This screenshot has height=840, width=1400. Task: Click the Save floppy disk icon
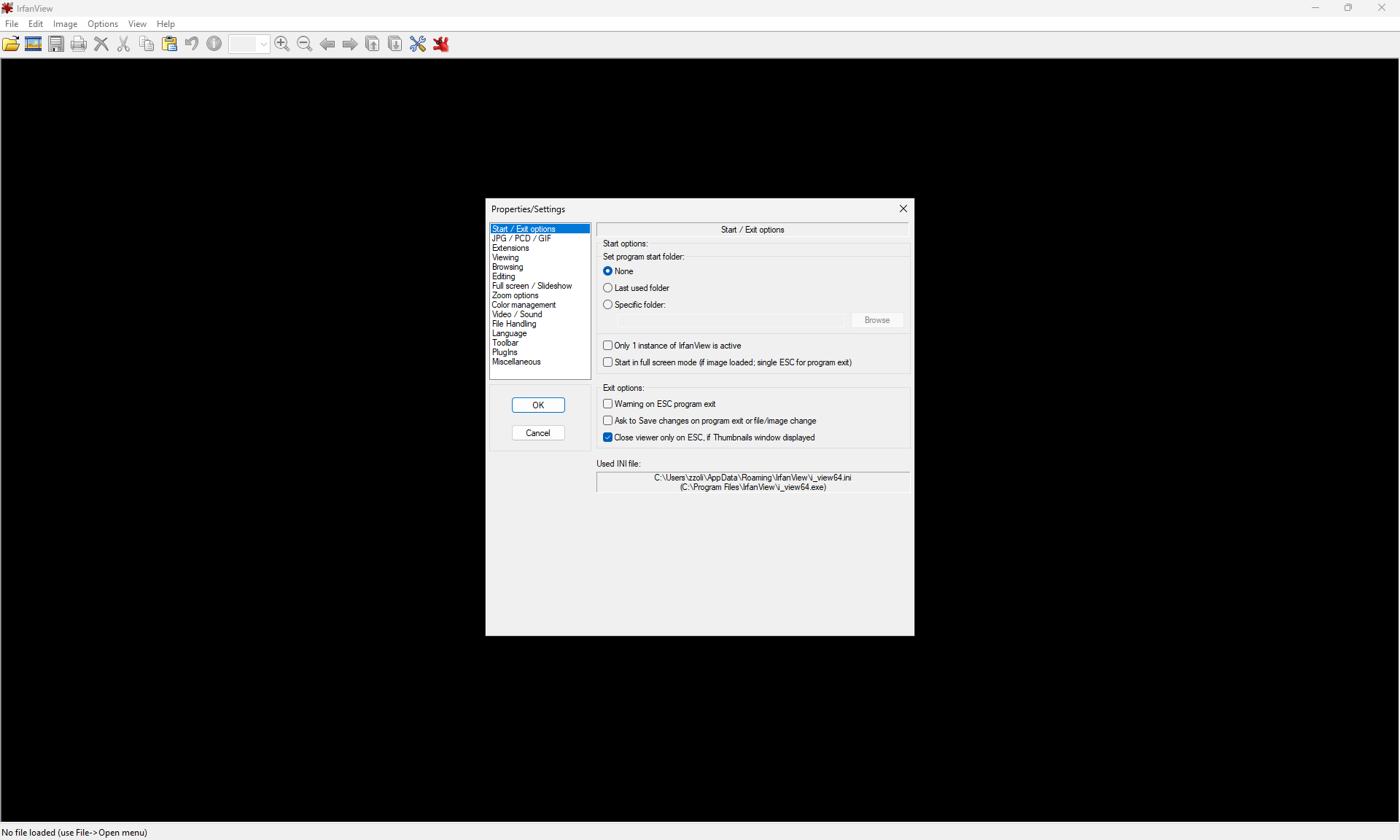tap(56, 44)
